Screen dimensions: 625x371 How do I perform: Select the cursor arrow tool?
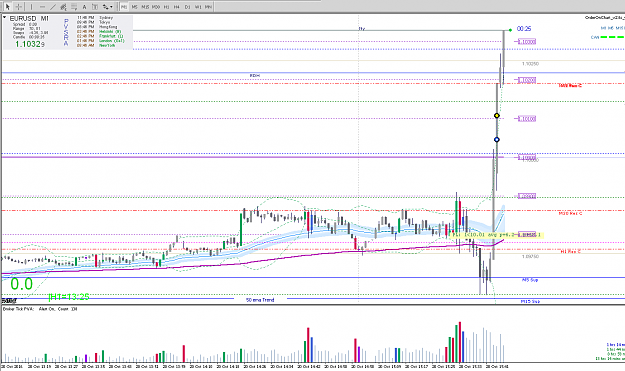click(7, 7)
